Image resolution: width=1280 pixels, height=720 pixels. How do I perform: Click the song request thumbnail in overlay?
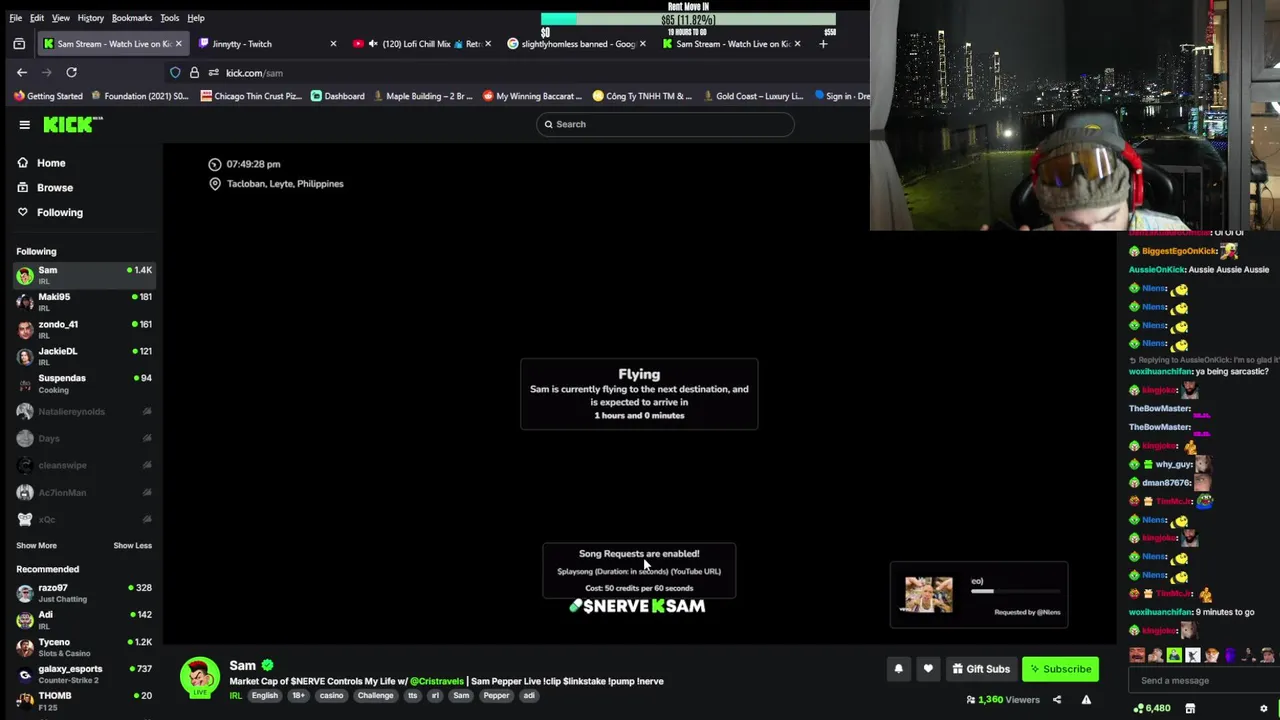coord(929,594)
